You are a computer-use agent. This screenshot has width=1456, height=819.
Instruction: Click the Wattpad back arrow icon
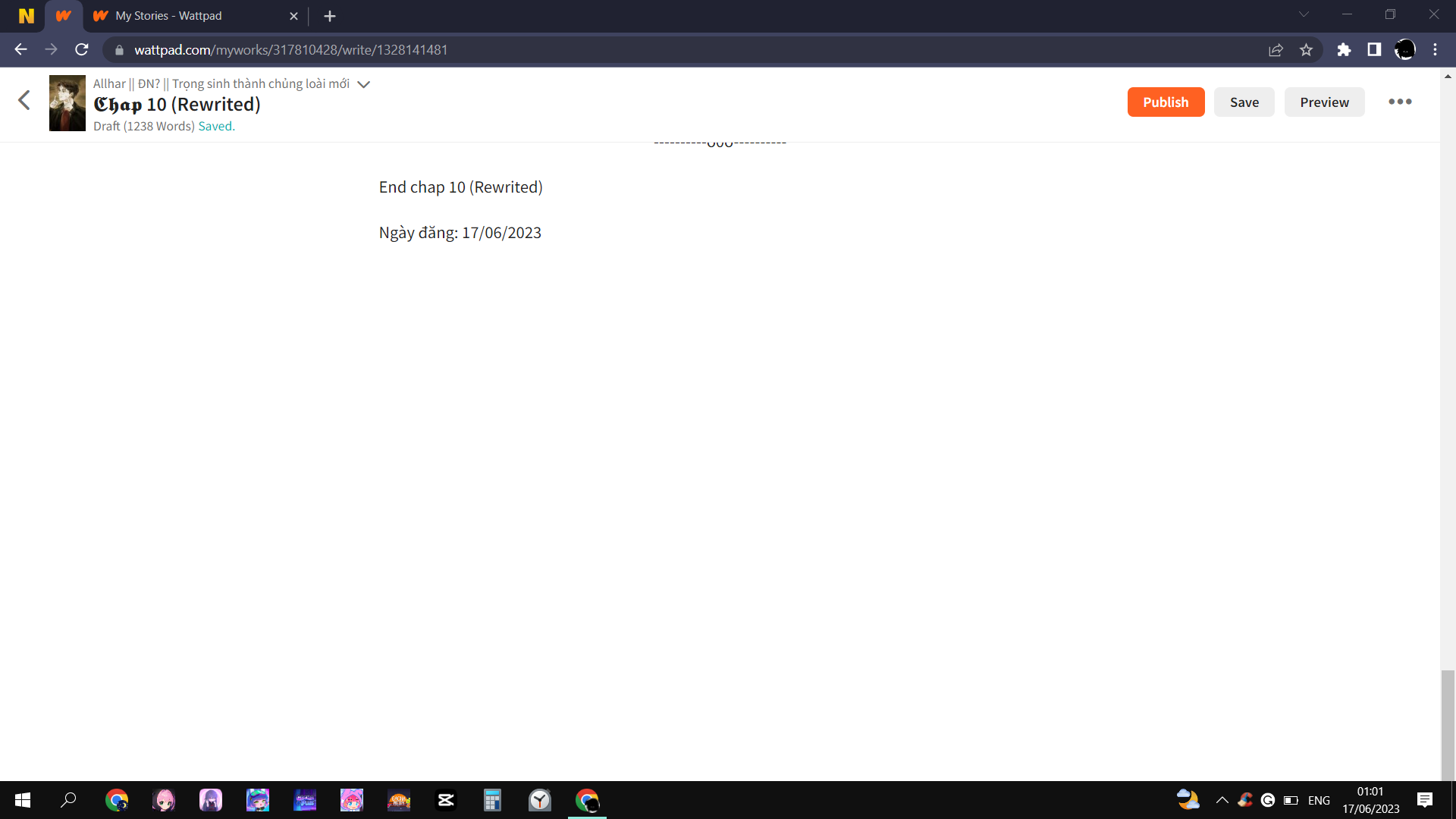pos(24,100)
